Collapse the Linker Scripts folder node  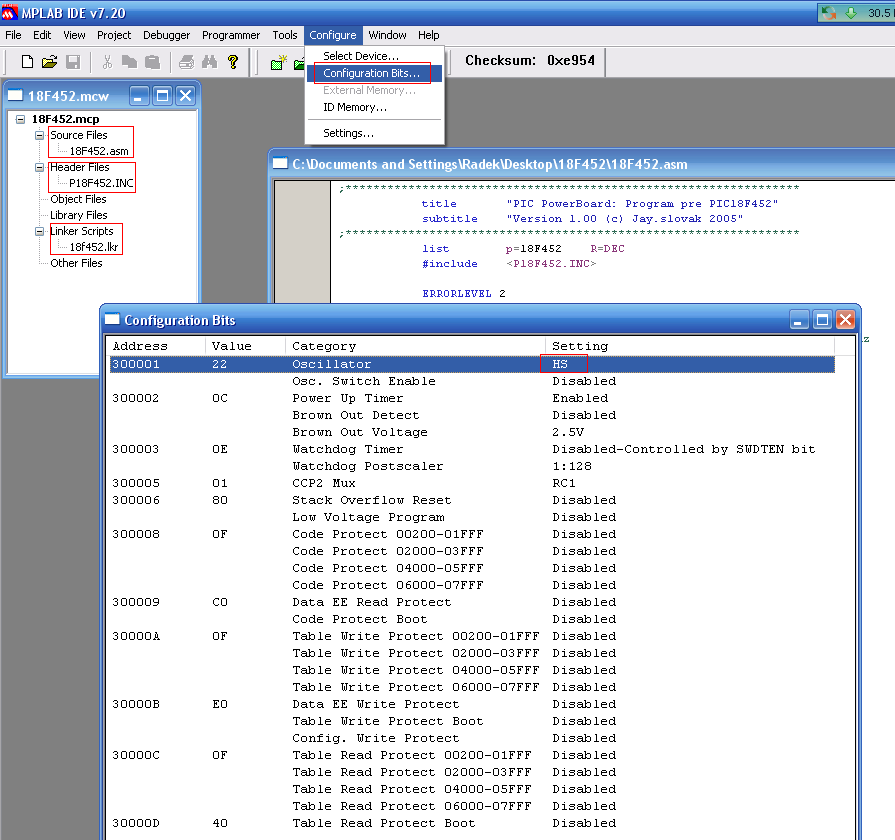(x=39, y=231)
